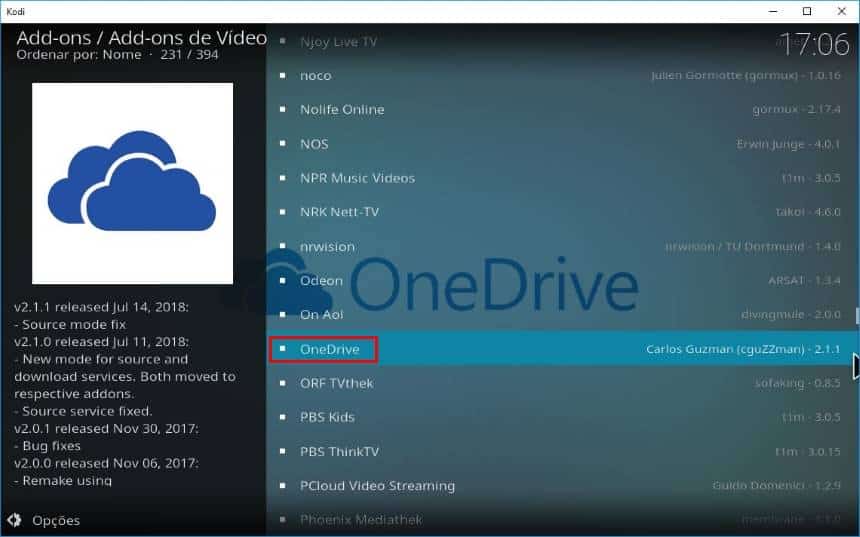Screen dimensions: 860x537
Task: Click the NOS author Erwin Junge text
Action: 788,144
